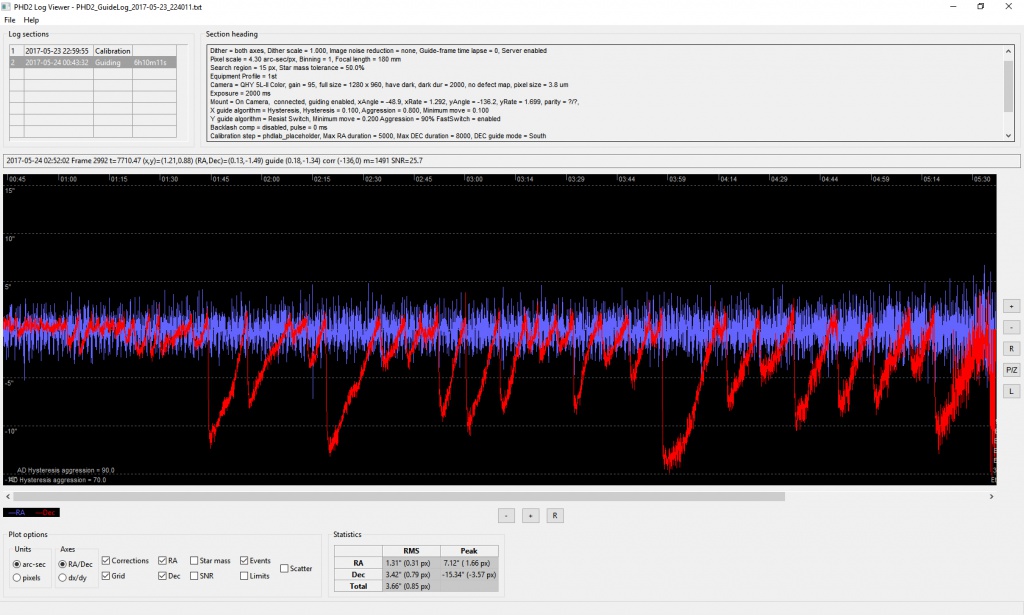
Task: Click the L lock button beside graph
Action: click(x=1012, y=391)
